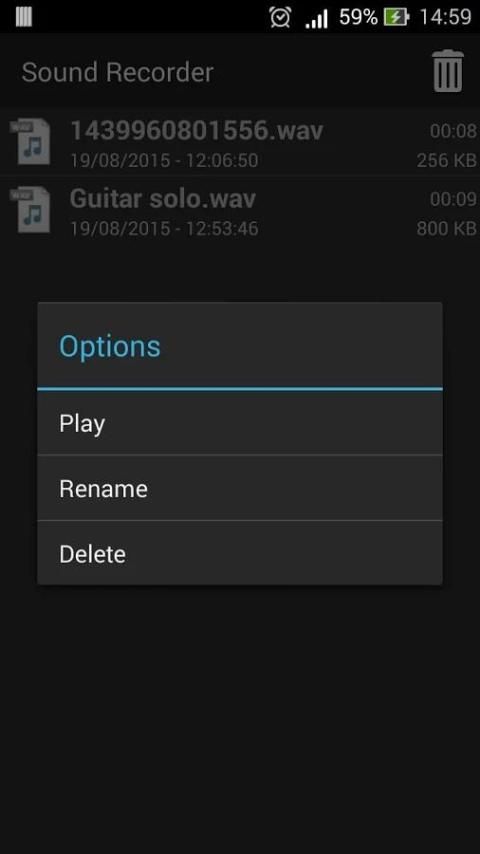Tap the 14:59 clock in status bar

tap(445, 17)
